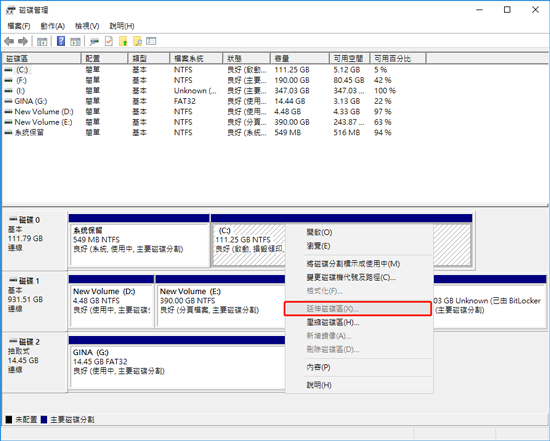
Task: Open the 說明(H) menu in menu bar
Action: pyautogui.click(x=122, y=26)
